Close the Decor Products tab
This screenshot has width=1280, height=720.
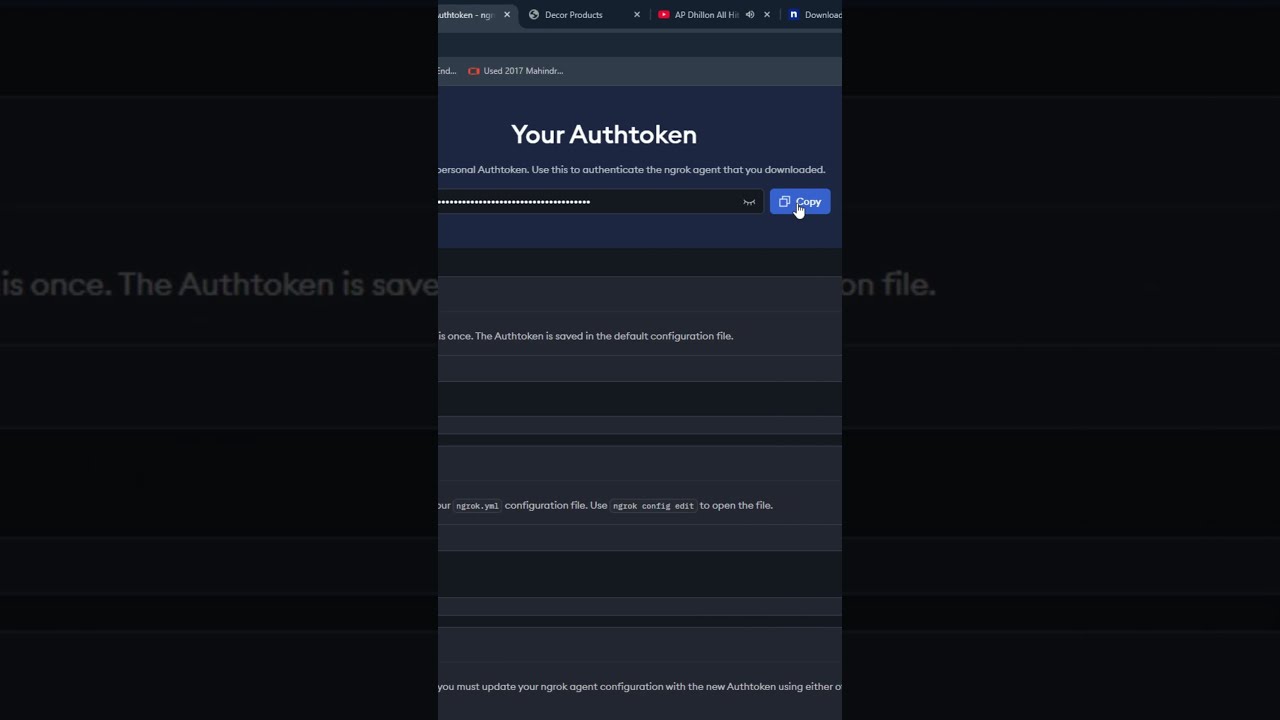click(637, 15)
